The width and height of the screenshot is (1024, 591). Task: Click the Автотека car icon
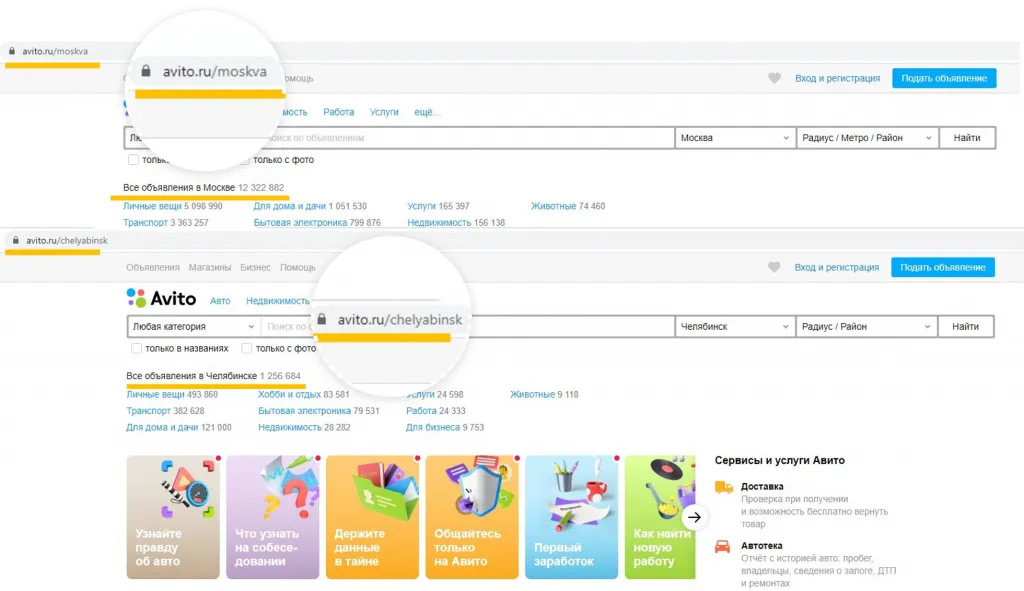723,547
